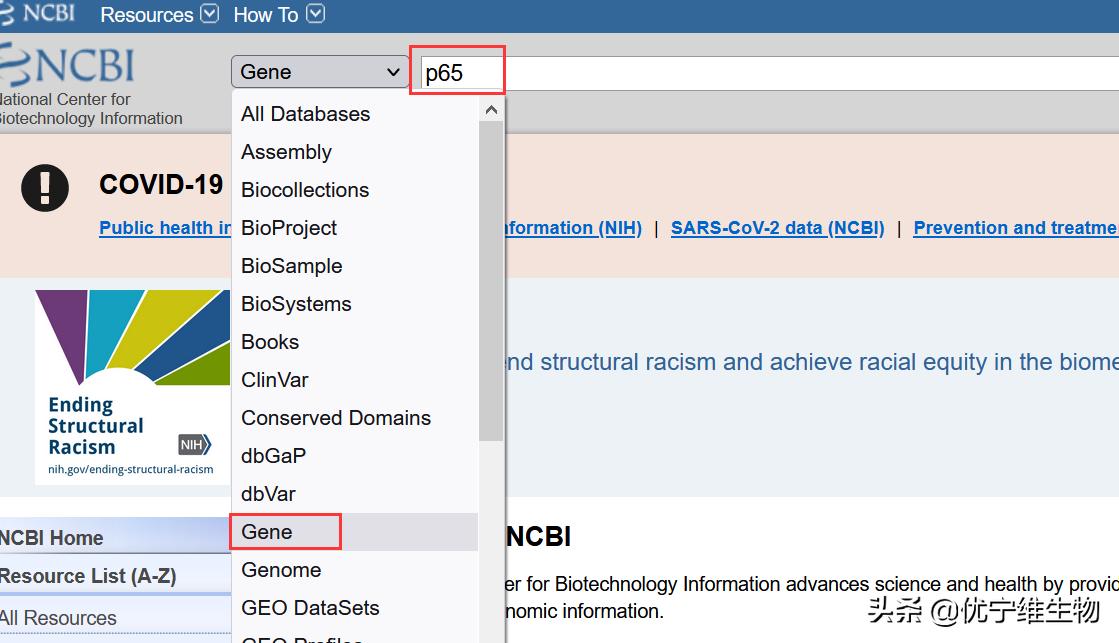Screen dimensions: 1119x643
Task: Select All Databases from the list
Action: coord(305,114)
